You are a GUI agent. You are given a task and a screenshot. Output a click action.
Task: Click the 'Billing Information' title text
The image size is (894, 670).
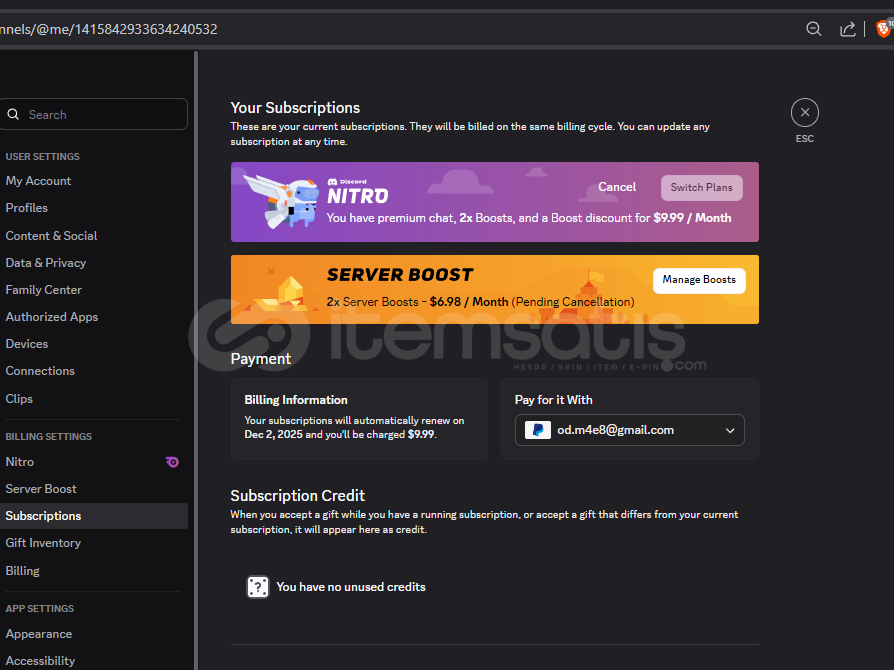[296, 400]
